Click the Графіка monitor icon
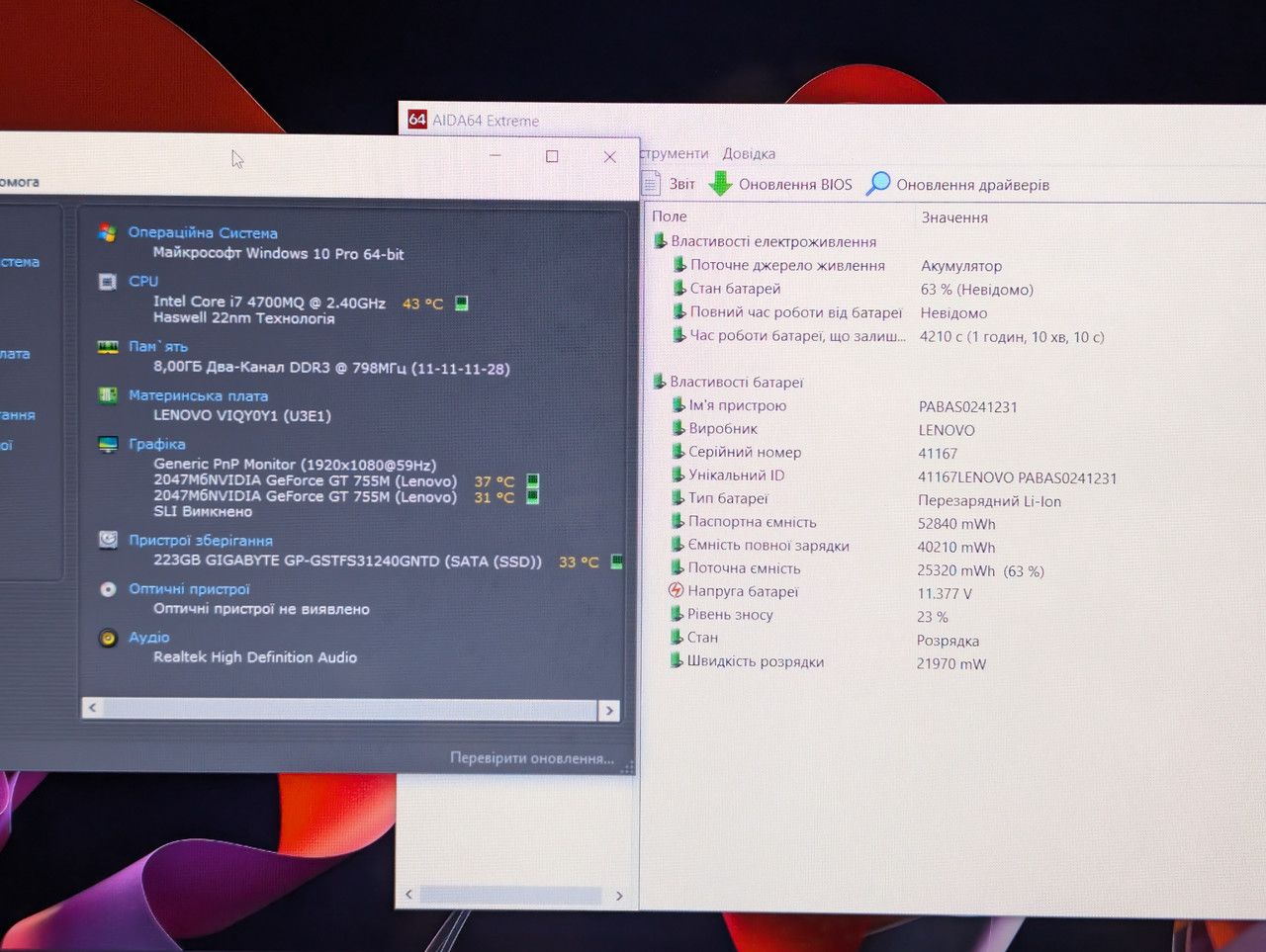This screenshot has width=1266, height=952. point(108,444)
